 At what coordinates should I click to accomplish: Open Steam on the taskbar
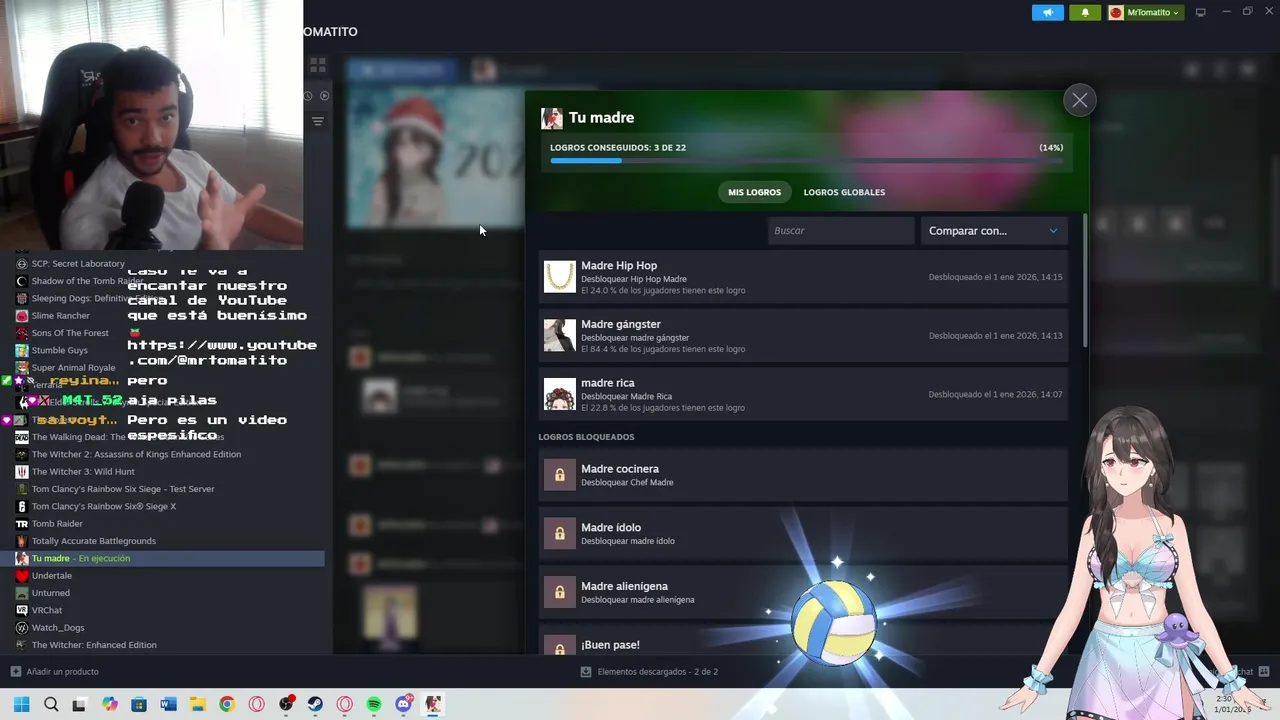click(315, 704)
